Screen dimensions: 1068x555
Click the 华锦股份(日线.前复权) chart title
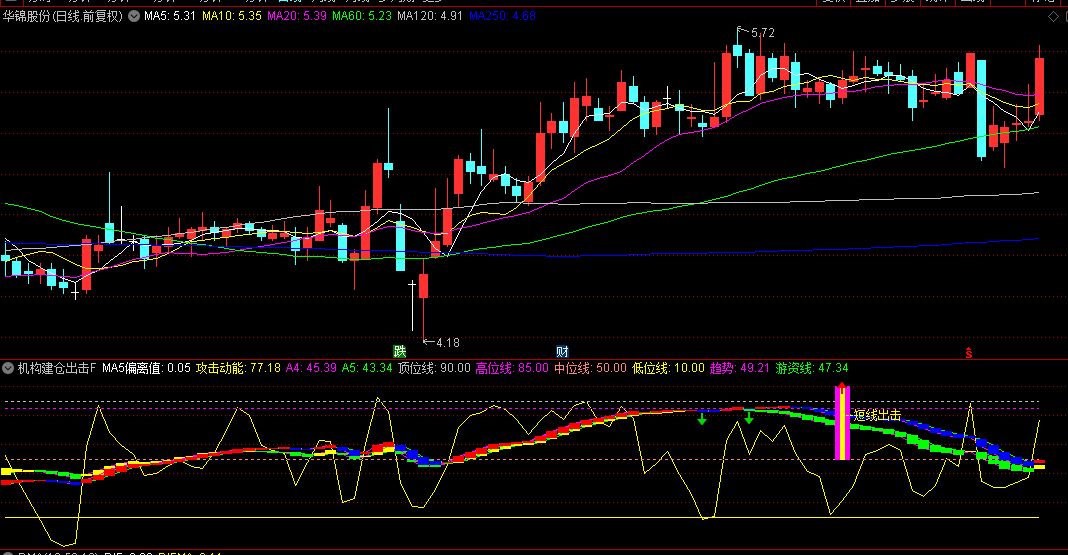(63, 16)
